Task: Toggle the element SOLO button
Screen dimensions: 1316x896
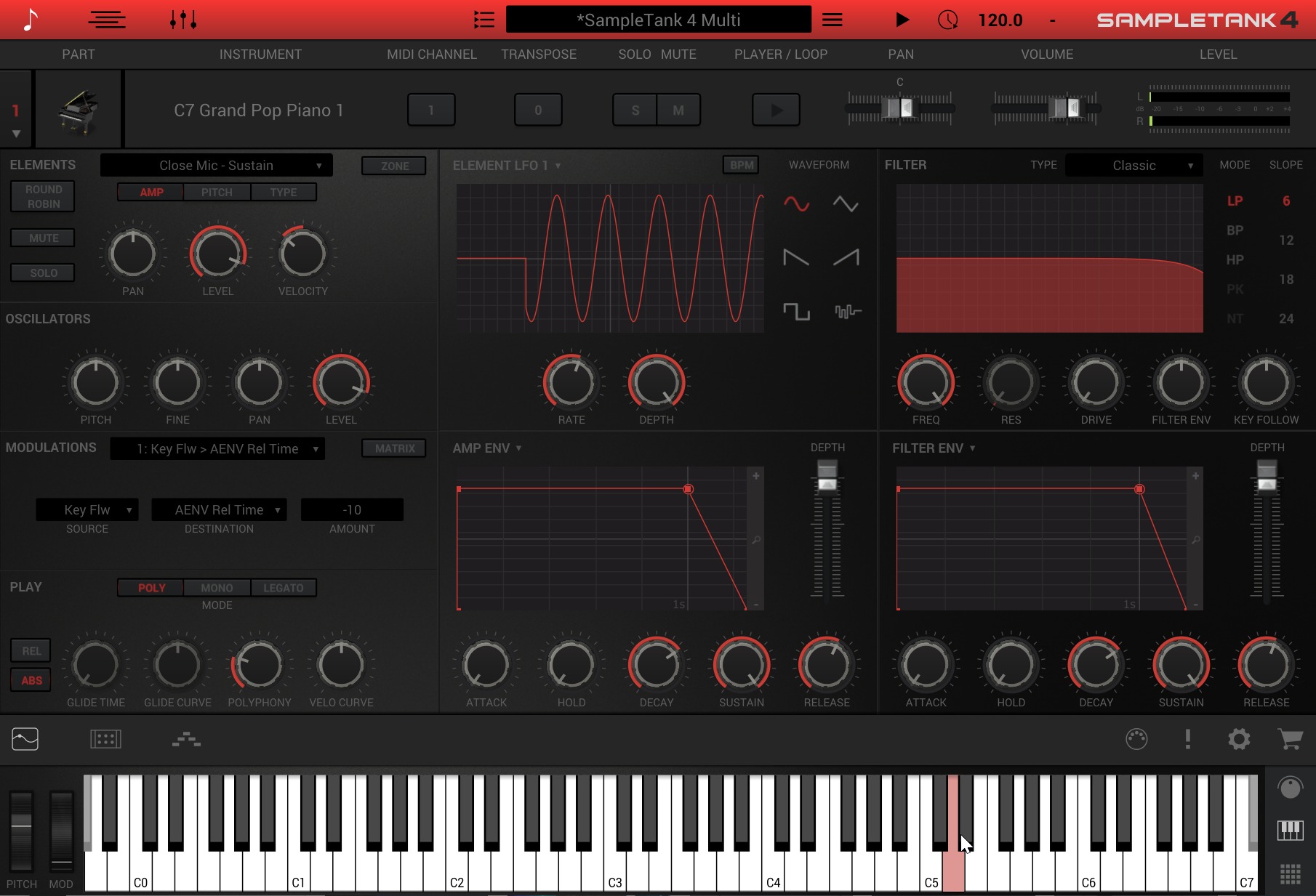Action: (44, 273)
